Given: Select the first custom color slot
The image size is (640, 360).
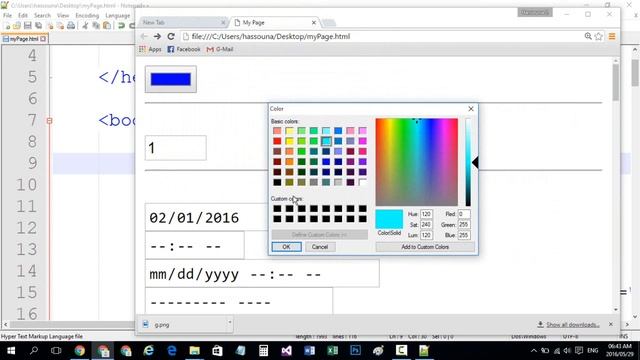Looking at the screenshot, I should coord(277,209).
